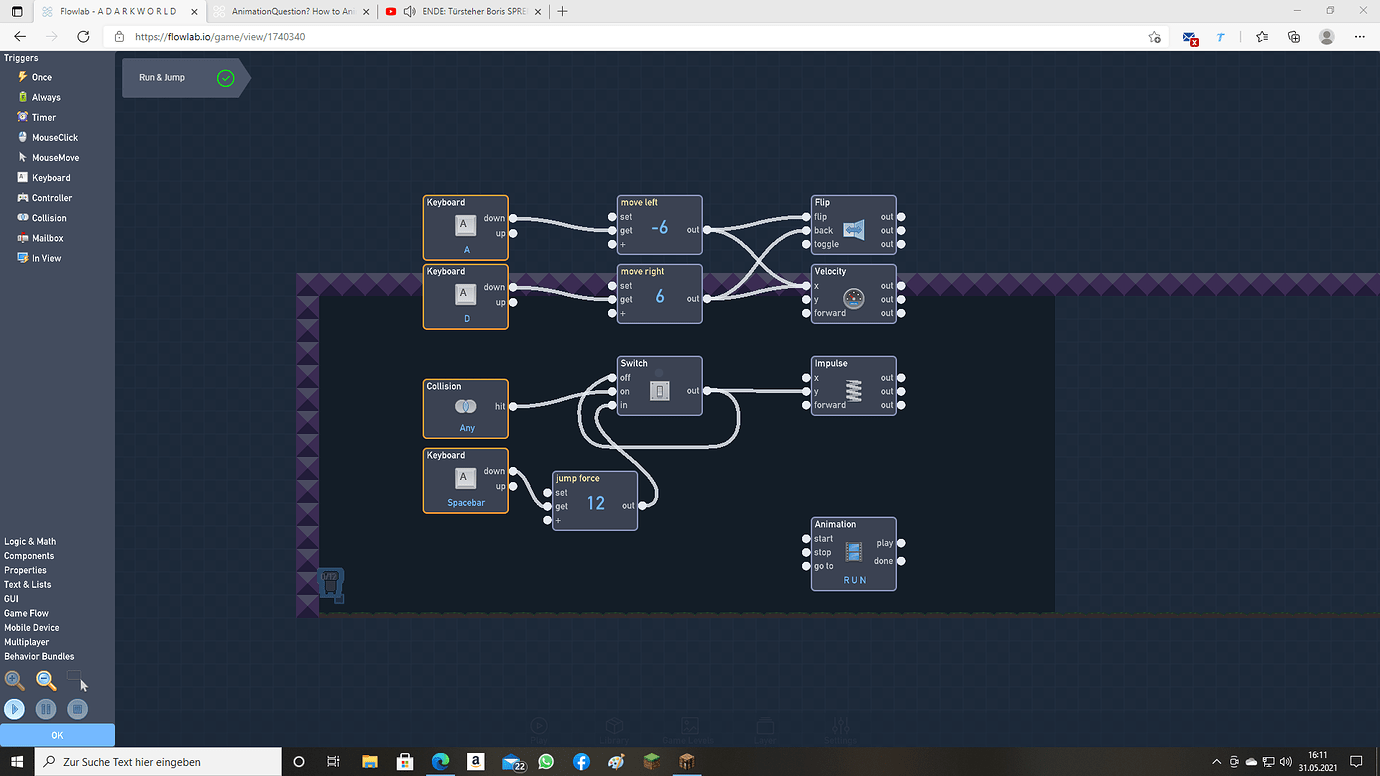Viewport: 1380px width, 776px height.
Task: Select the Once trigger icon
Action: tap(23, 77)
